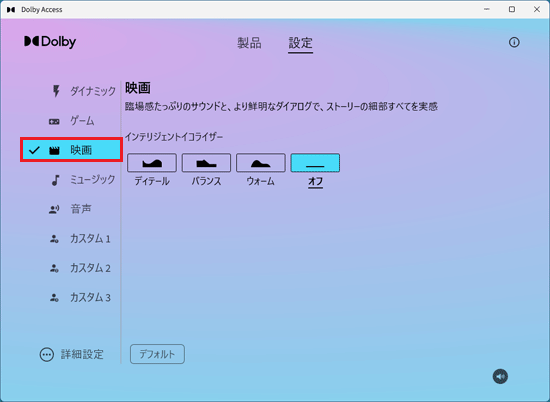
Task: Choose the バランス equalizer preset
Action: point(206,162)
